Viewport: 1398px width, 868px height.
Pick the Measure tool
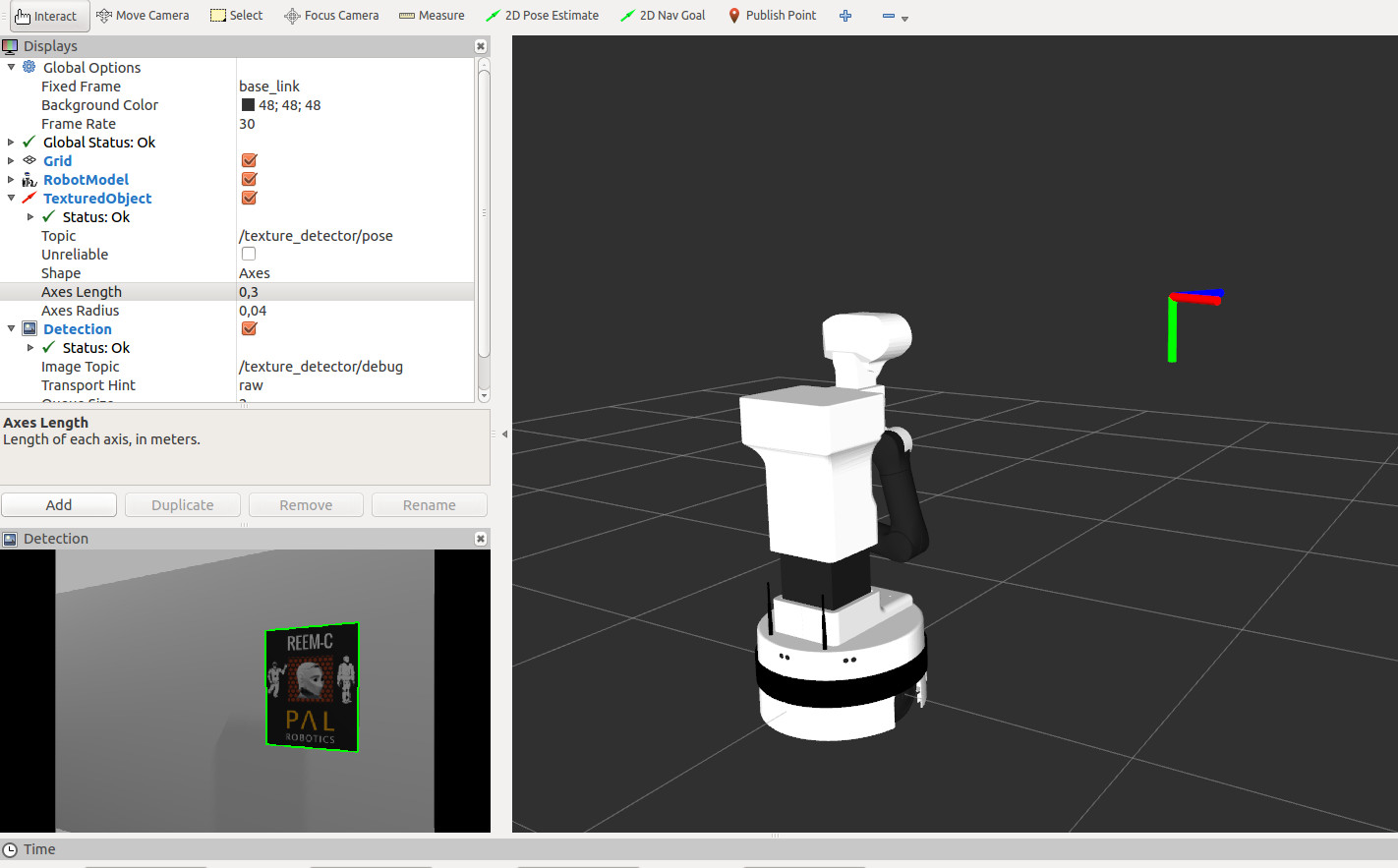(x=432, y=16)
